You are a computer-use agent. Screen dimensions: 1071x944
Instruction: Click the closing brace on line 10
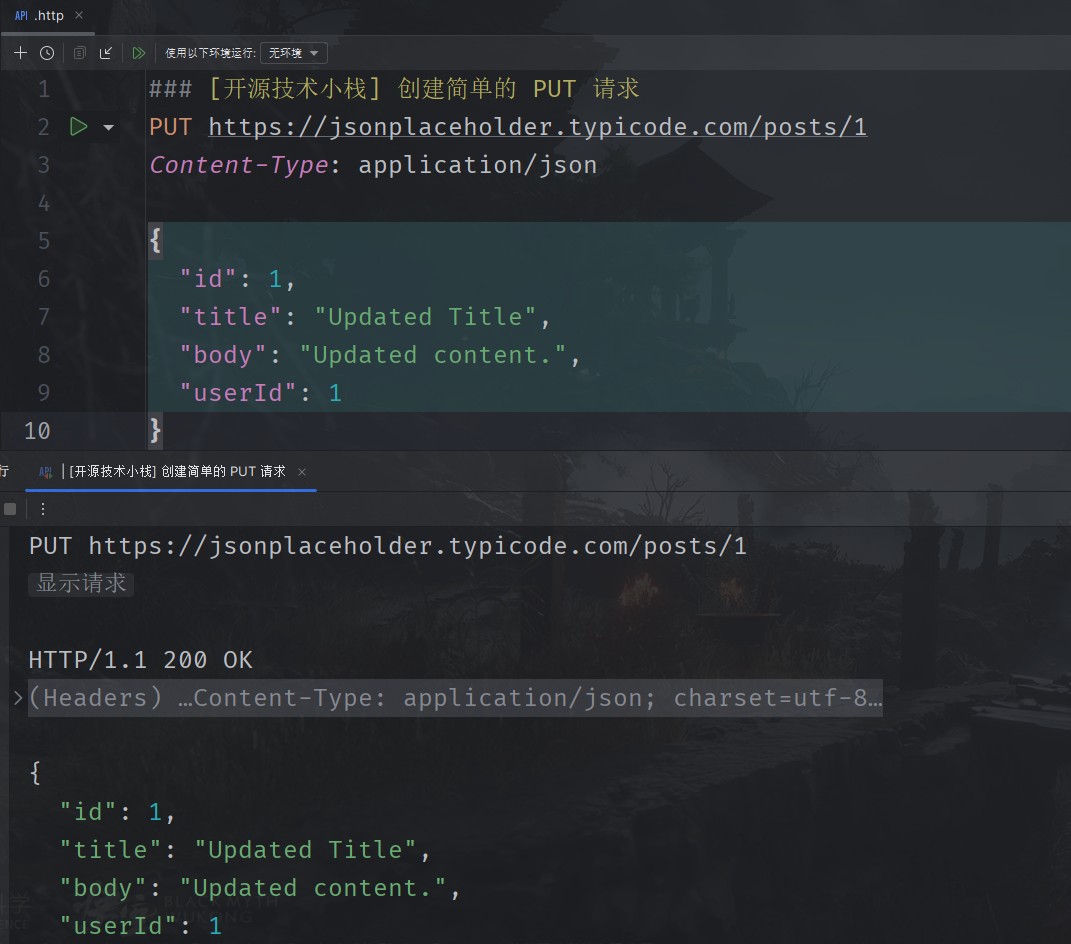(x=156, y=431)
